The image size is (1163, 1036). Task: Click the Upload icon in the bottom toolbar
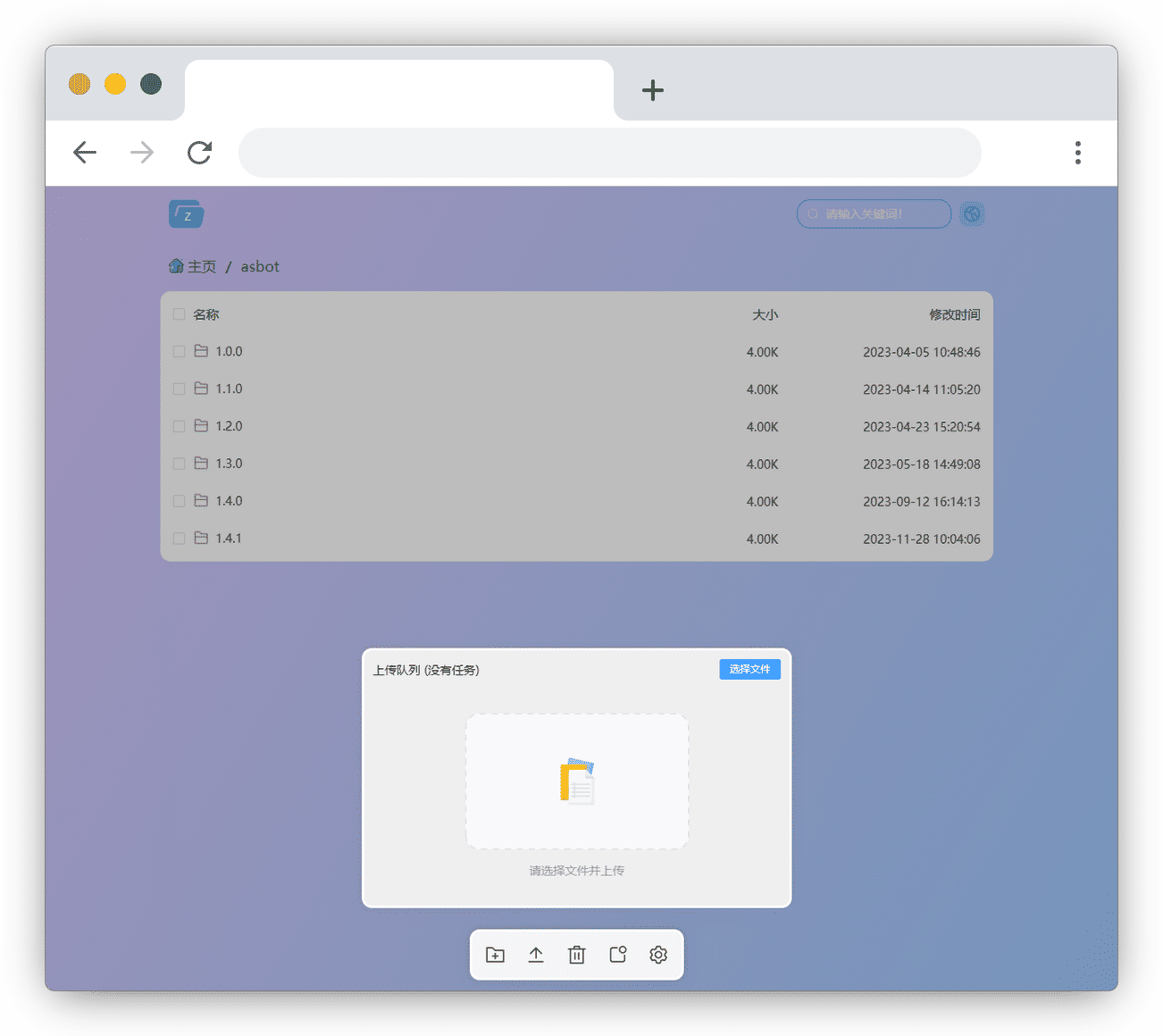point(536,954)
